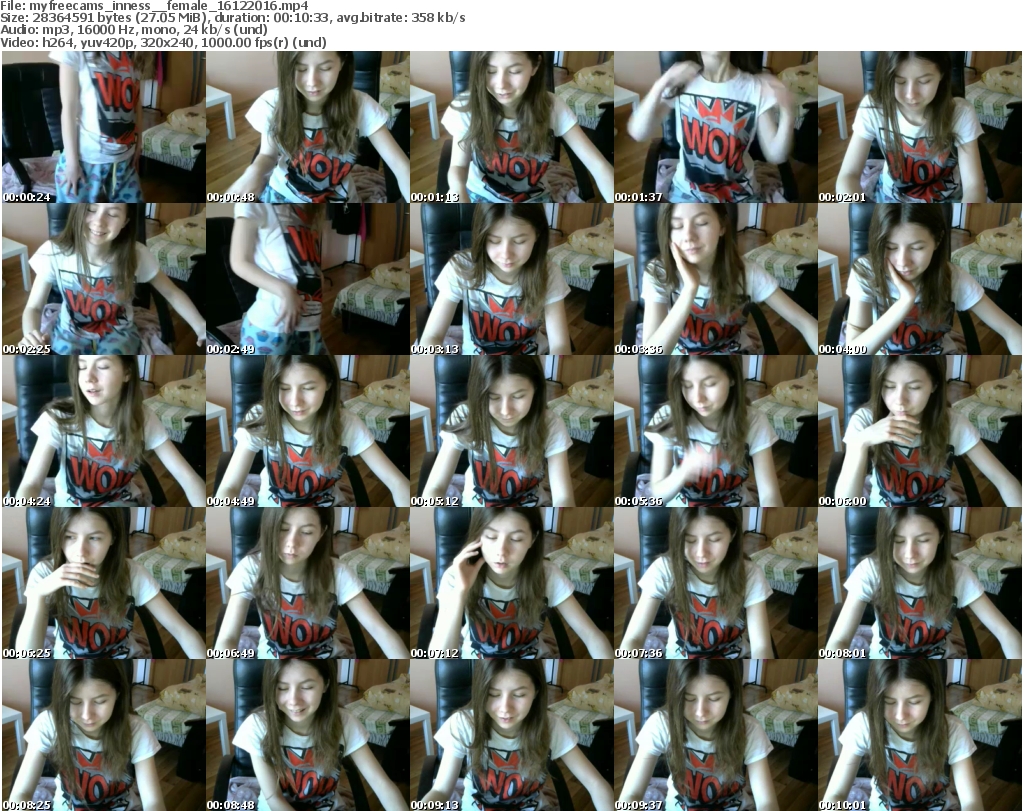This screenshot has height=811, width=1024.
Task: Open the 00:07:12 thumbnail
Action: coord(511,583)
